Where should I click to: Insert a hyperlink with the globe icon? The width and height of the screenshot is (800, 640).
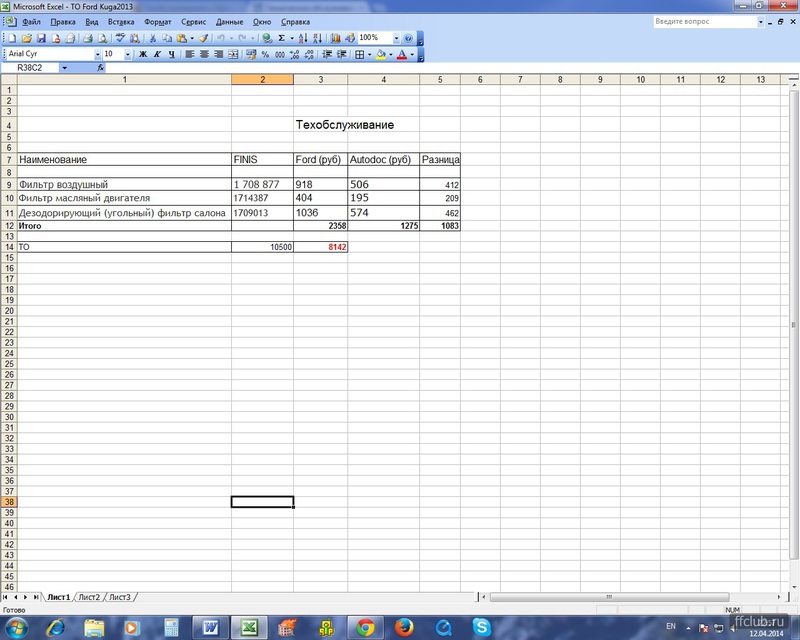(x=266, y=38)
